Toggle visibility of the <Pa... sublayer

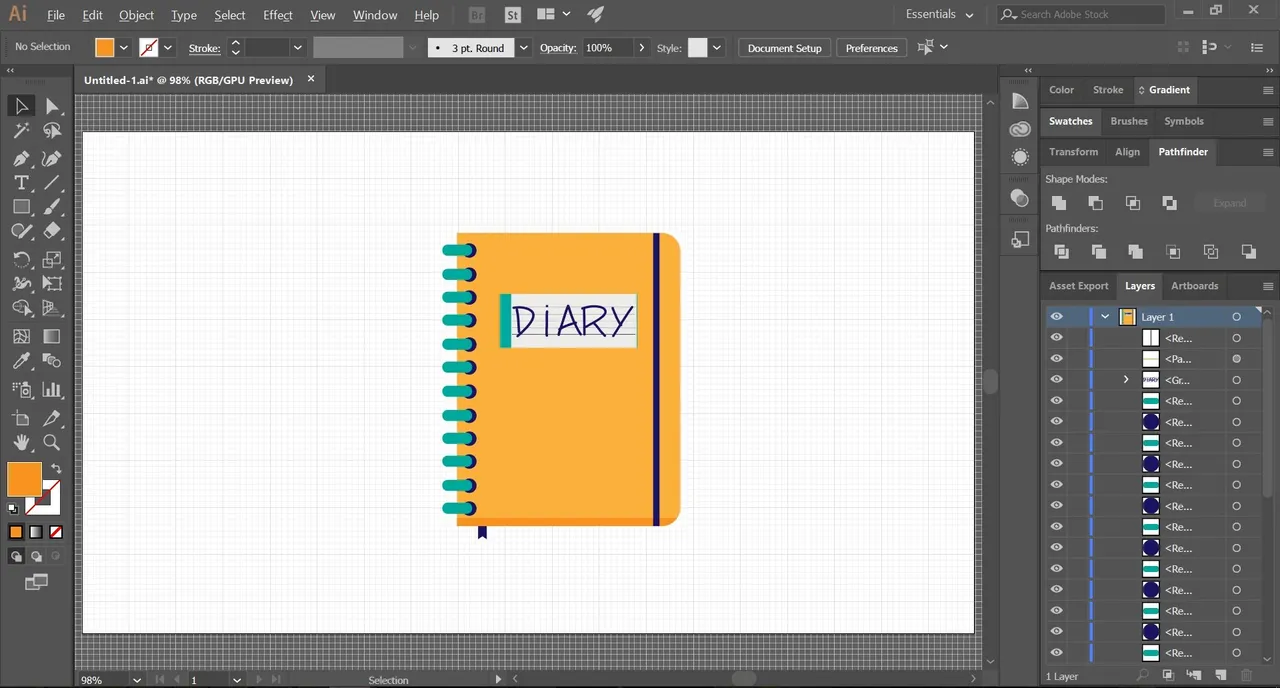pyautogui.click(x=1056, y=359)
